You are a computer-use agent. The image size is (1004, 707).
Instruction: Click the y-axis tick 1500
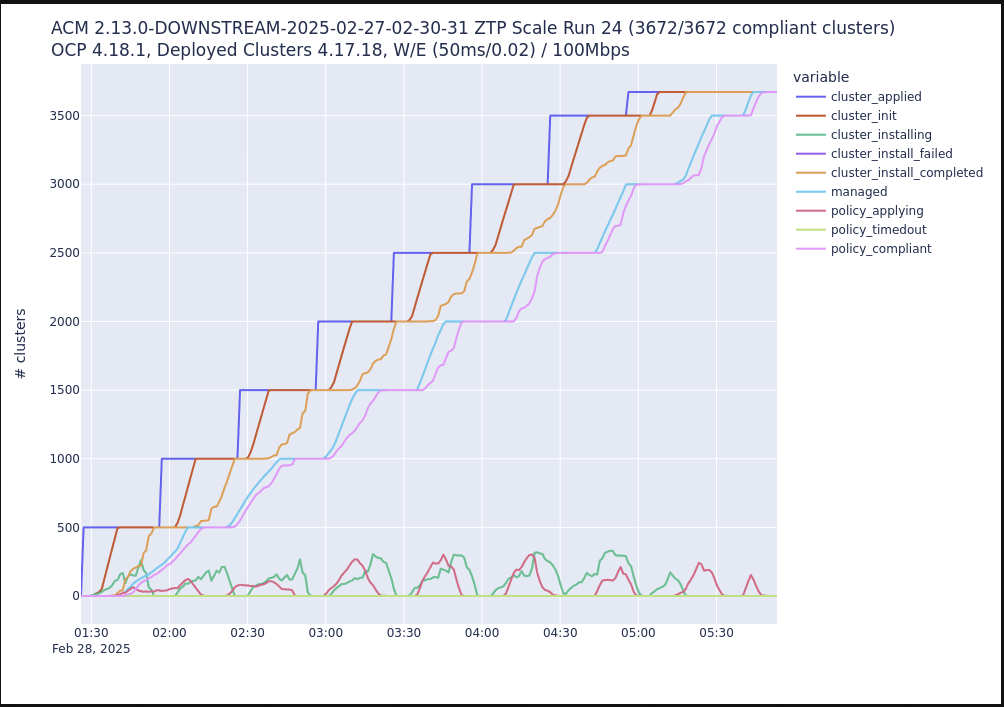click(65, 390)
